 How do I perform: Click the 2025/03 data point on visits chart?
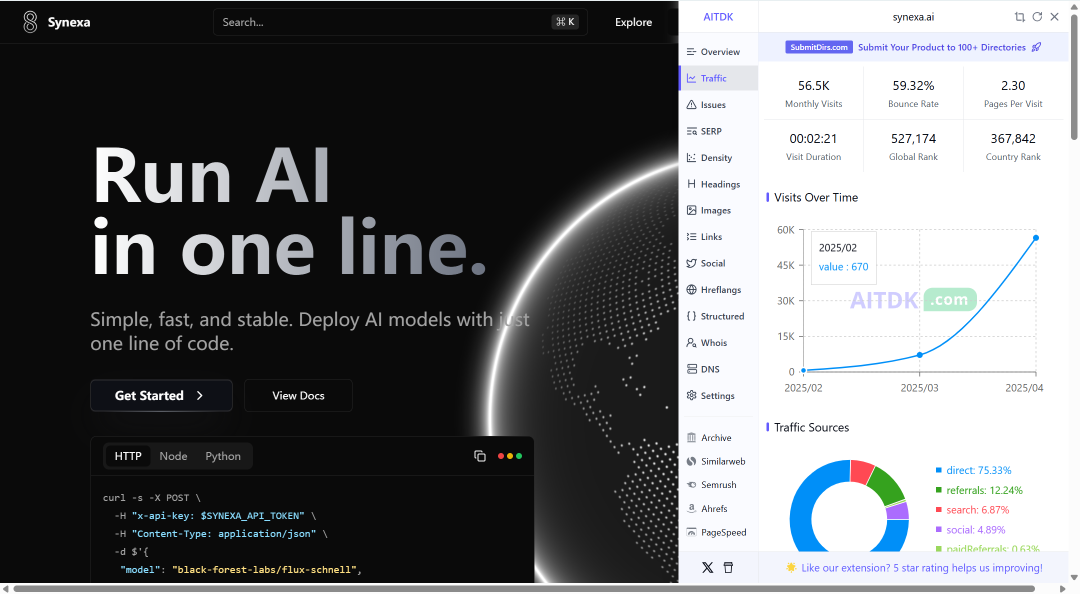[920, 355]
